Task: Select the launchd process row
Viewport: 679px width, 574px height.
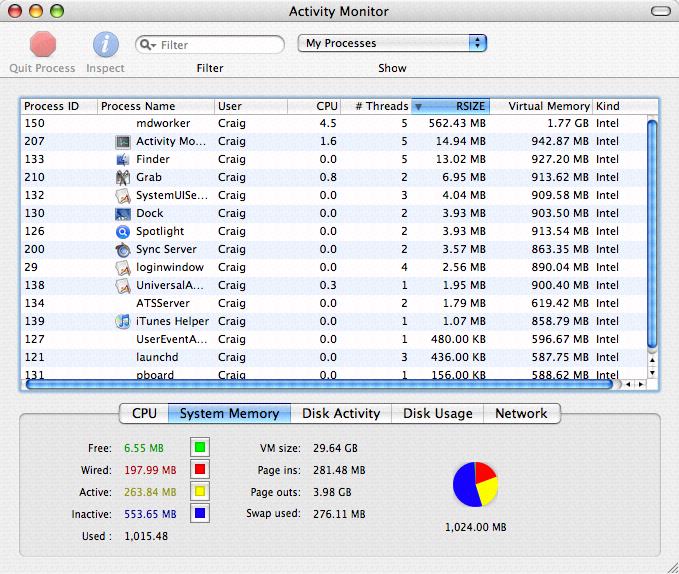Action: (x=333, y=358)
